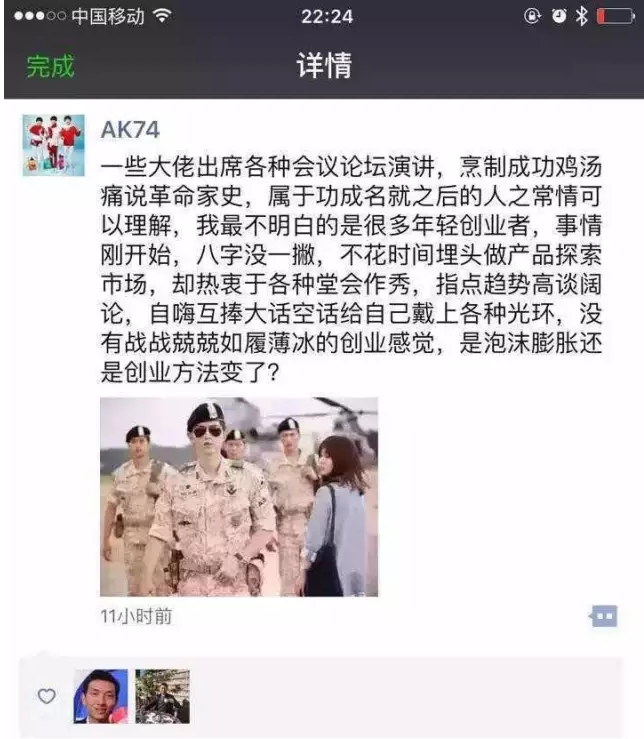Tap the WiFi status icon
644x739 pixels.
(x=162, y=16)
